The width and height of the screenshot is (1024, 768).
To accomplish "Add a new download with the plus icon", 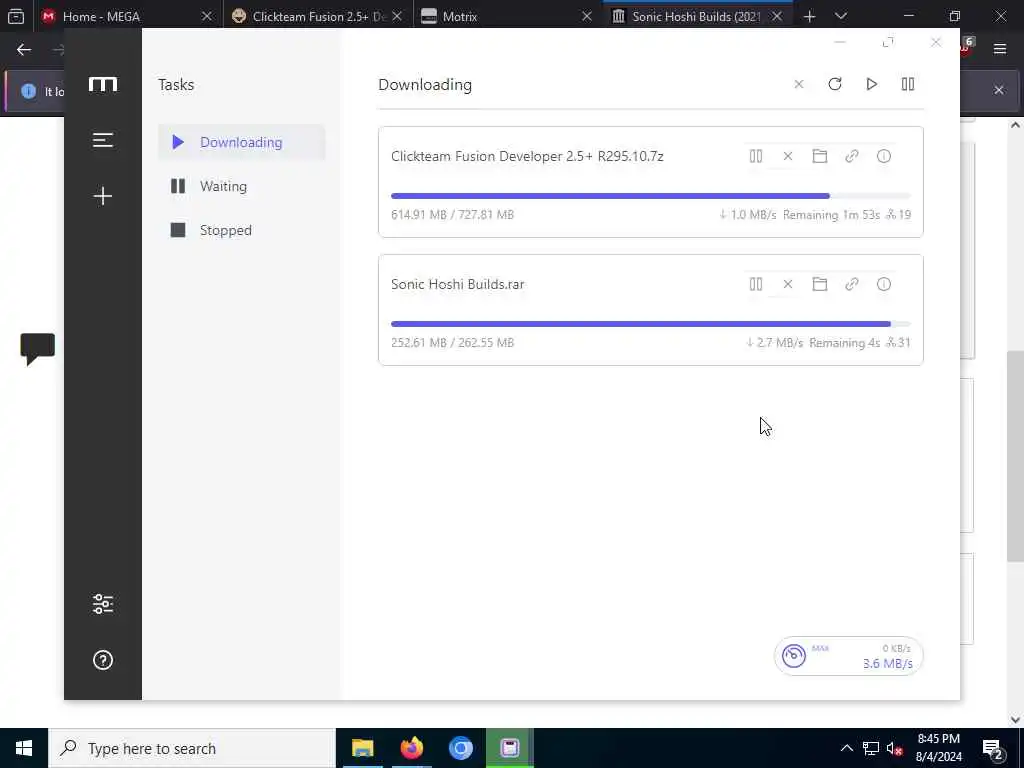I will pos(103,196).
